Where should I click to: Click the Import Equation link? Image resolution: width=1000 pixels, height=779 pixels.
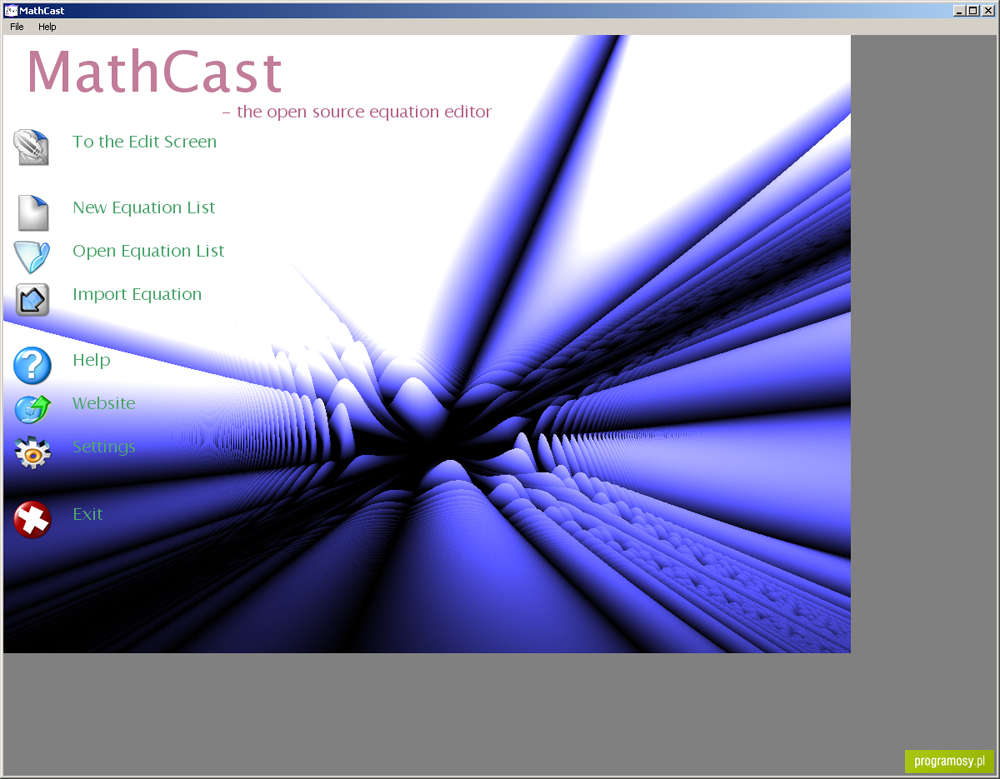coord(137,294)
